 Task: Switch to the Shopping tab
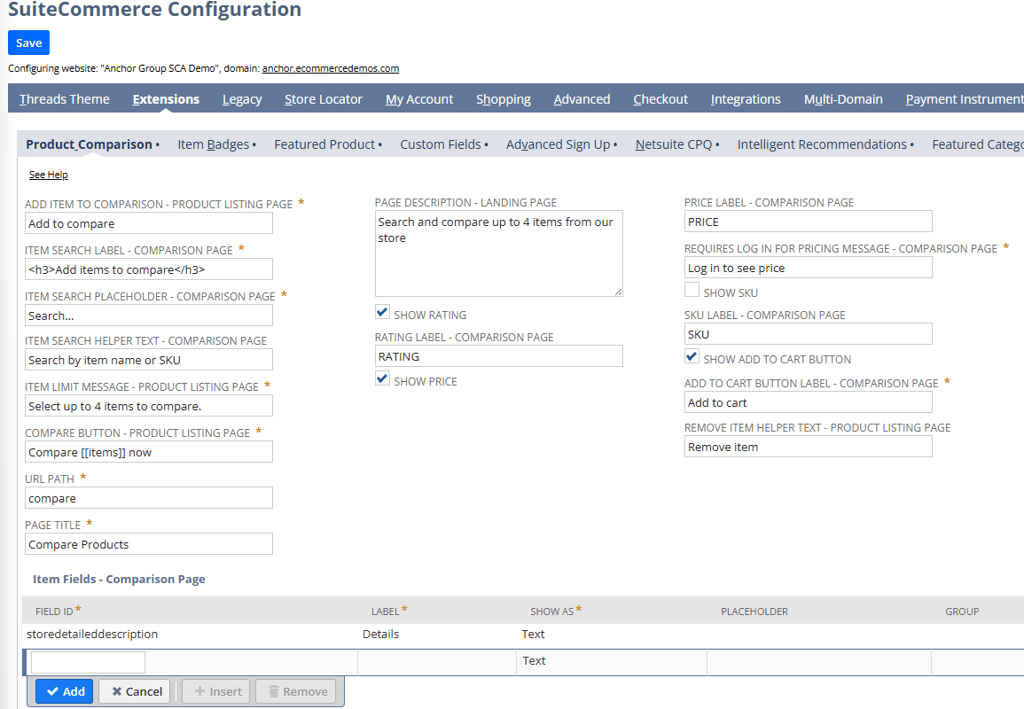[x=503, y=99]
